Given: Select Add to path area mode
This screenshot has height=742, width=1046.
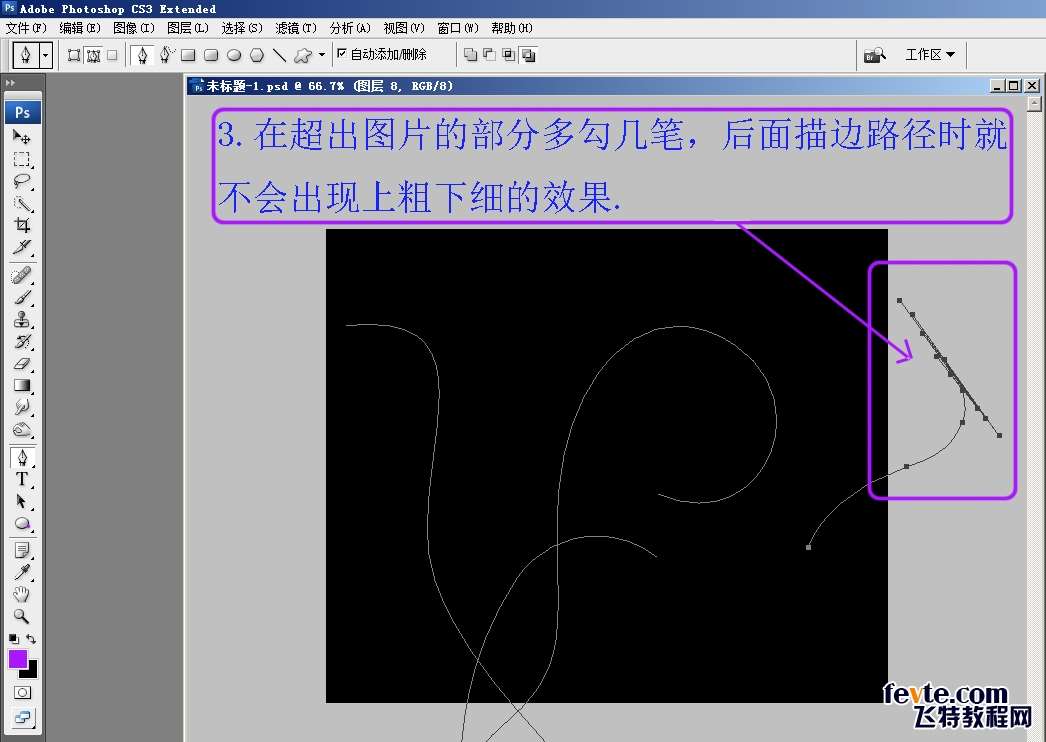Looking at the screenshot, I should pyautogui.click(x=470, y=55).
